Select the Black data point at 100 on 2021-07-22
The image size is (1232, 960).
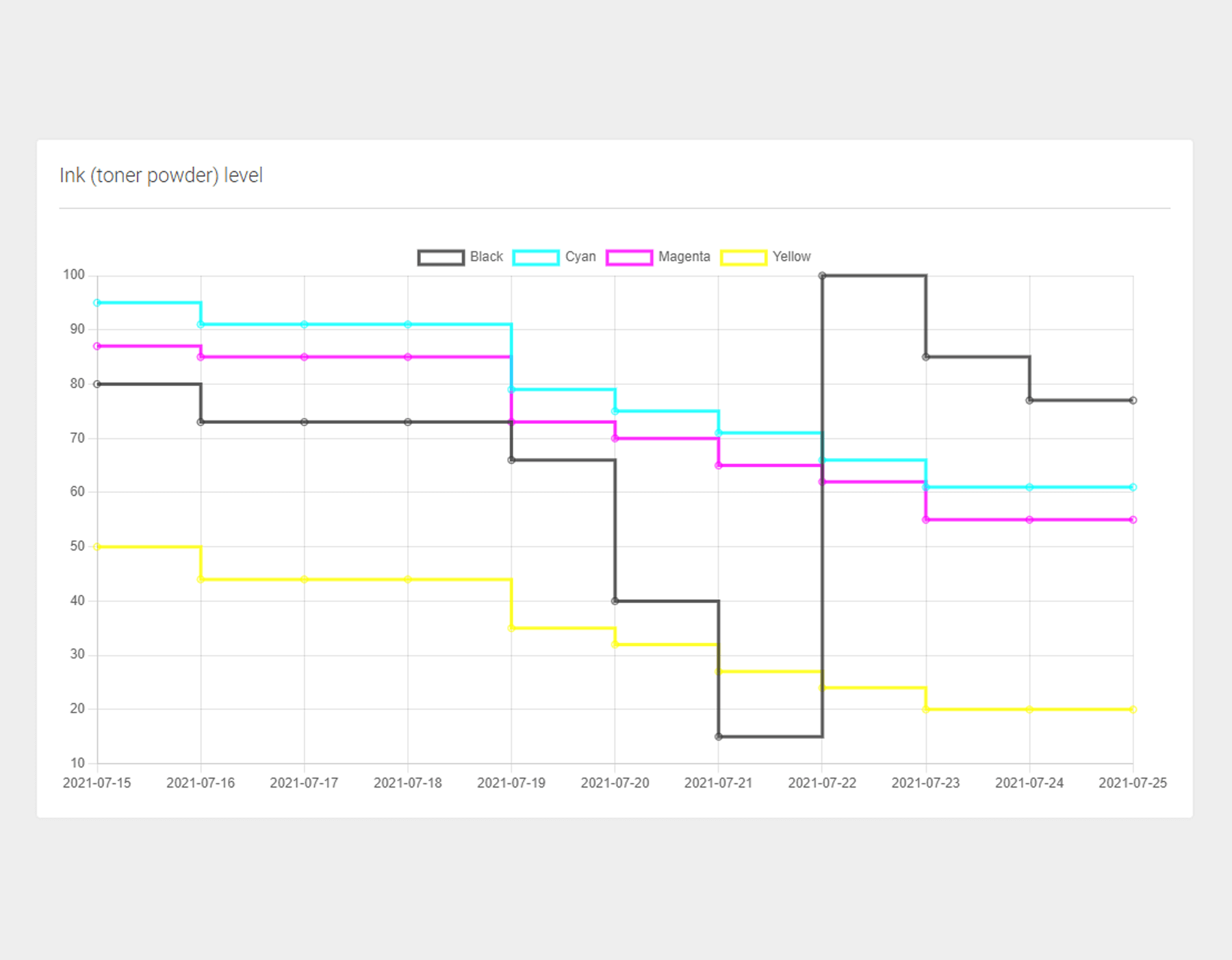click(822, 276)
